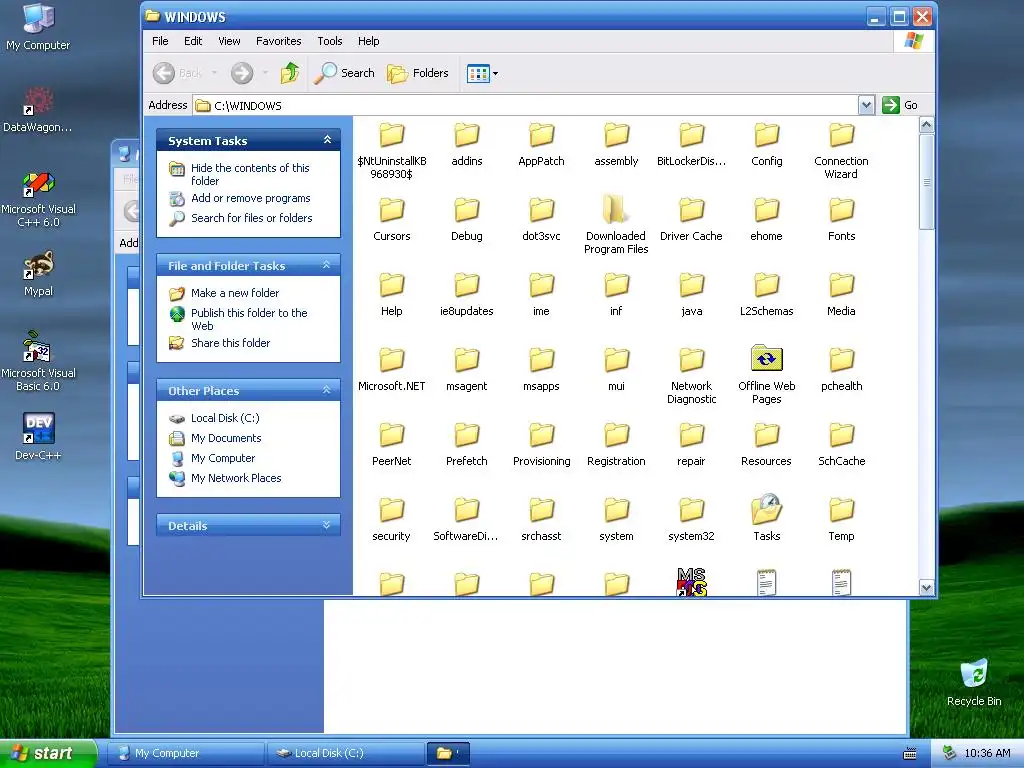Open the Cursors folder

click(391, 221)
